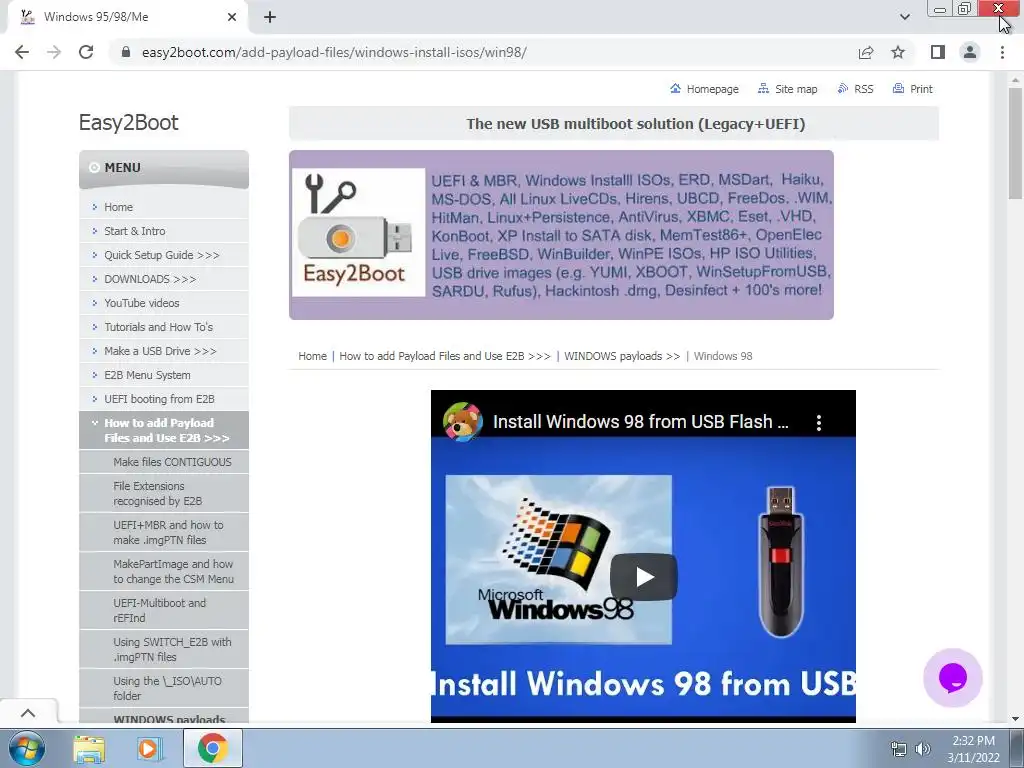The width and height of the screenshot is (1024, 768).
Task: Go back to the previous page
Action: coord(22,52)
